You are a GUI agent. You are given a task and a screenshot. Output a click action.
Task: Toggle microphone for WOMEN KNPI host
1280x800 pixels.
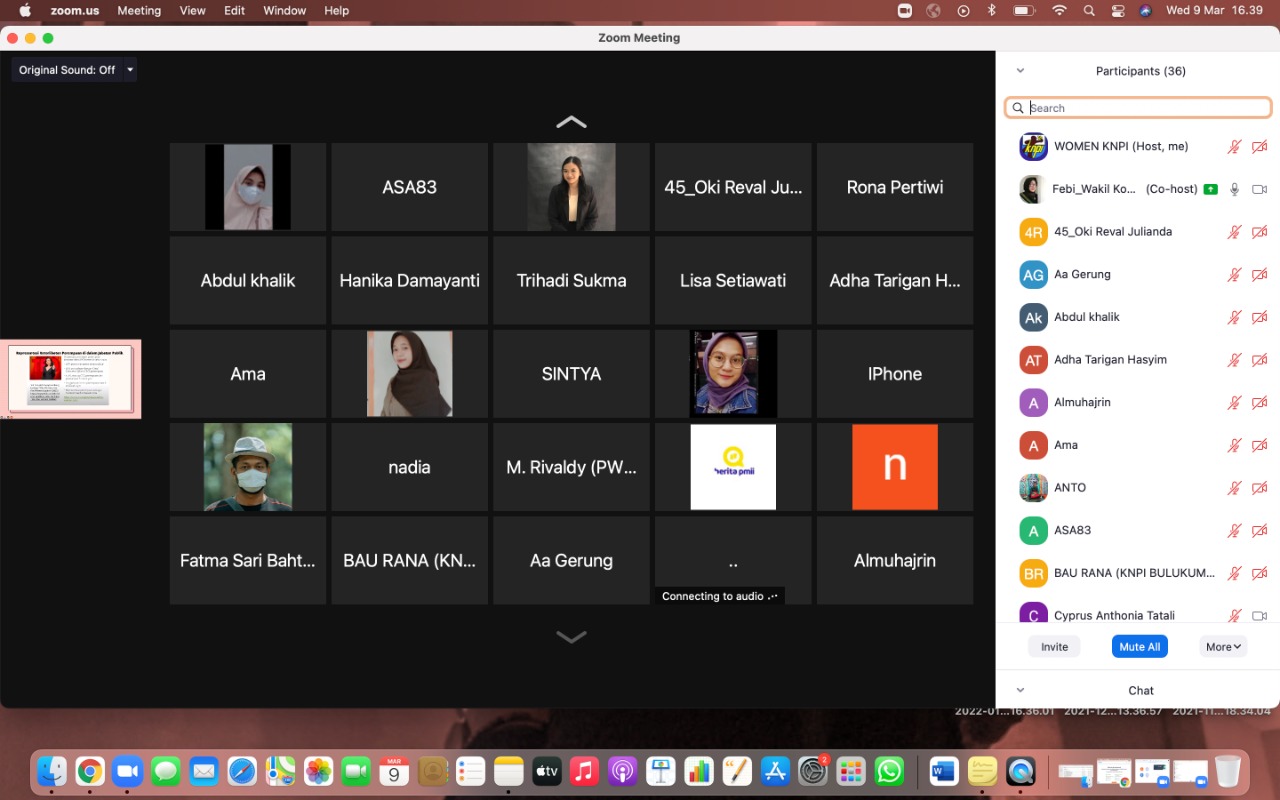(1235, 147)
